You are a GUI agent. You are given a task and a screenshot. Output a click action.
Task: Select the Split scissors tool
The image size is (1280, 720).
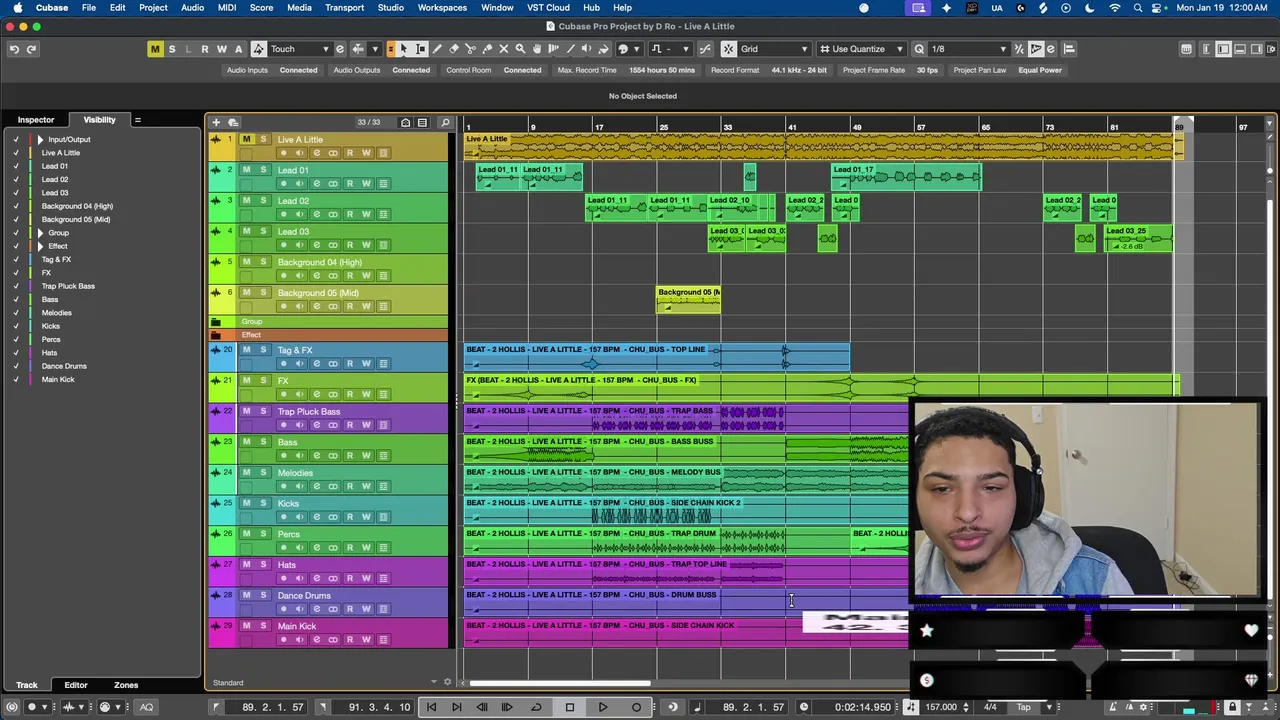(470, 49)
